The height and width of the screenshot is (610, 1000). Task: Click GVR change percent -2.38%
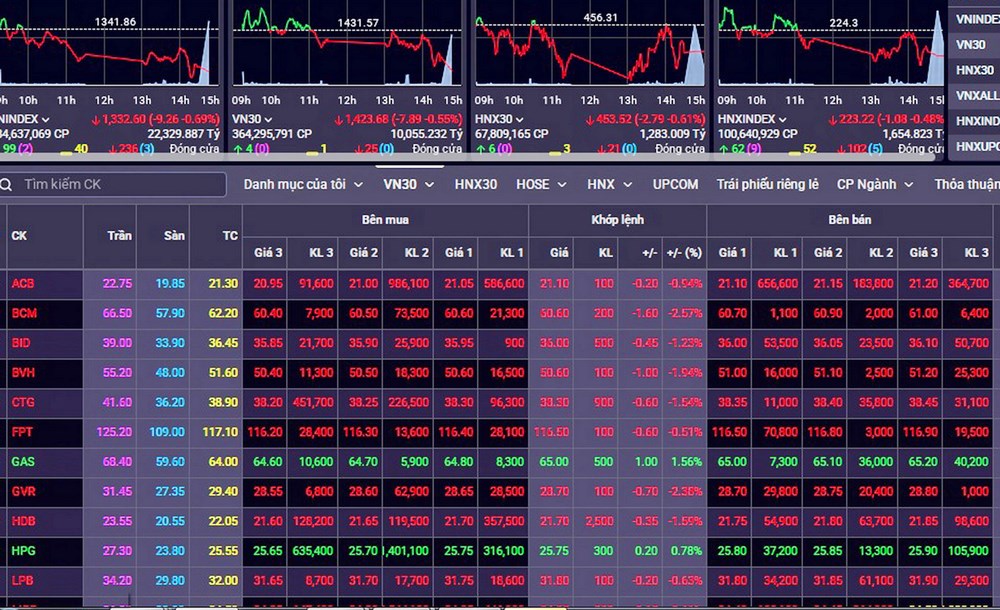tap(685, 492)
